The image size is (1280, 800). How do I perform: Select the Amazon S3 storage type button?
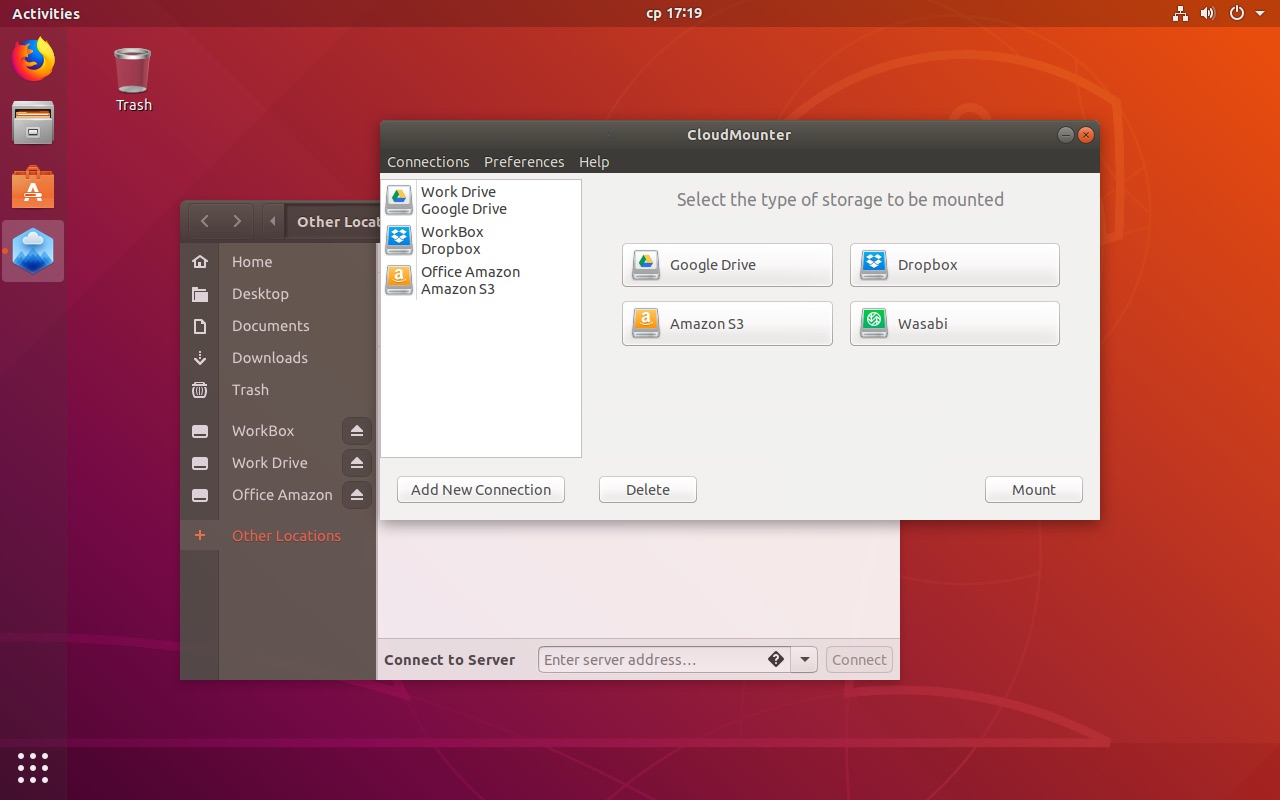[x=727, y=324]
